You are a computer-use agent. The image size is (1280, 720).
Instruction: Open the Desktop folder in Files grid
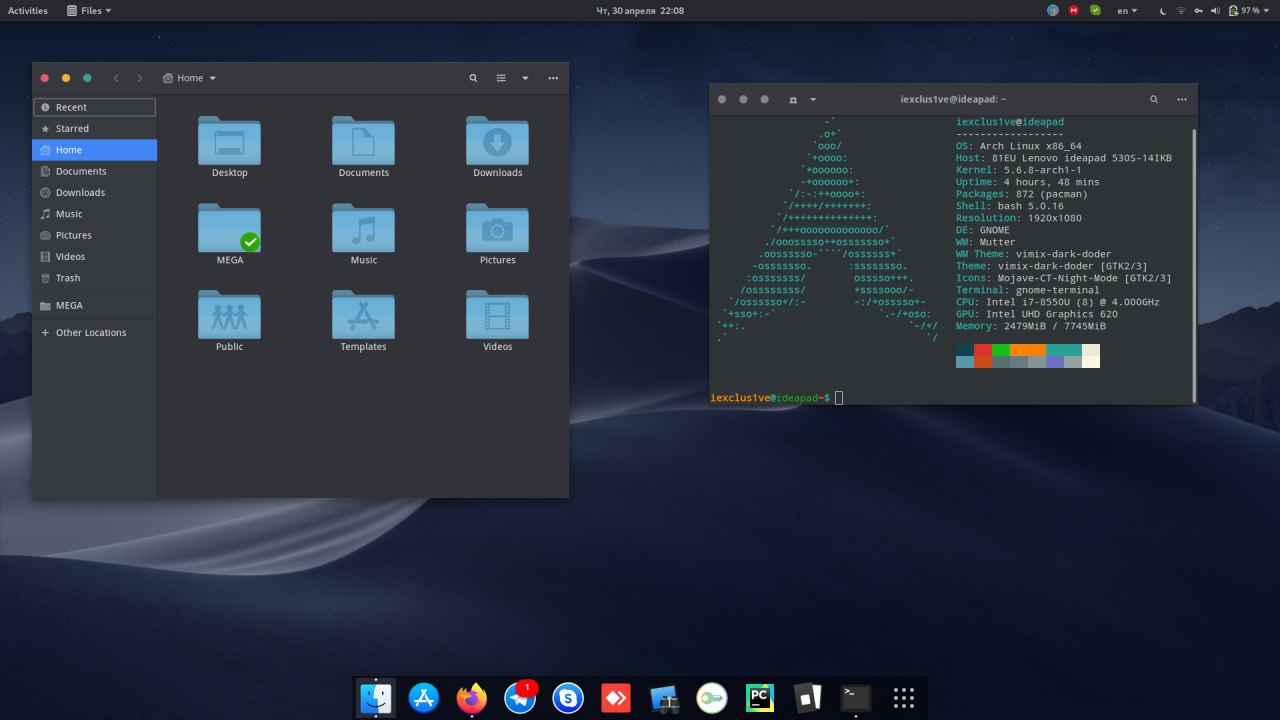click(x=229, y=141)
